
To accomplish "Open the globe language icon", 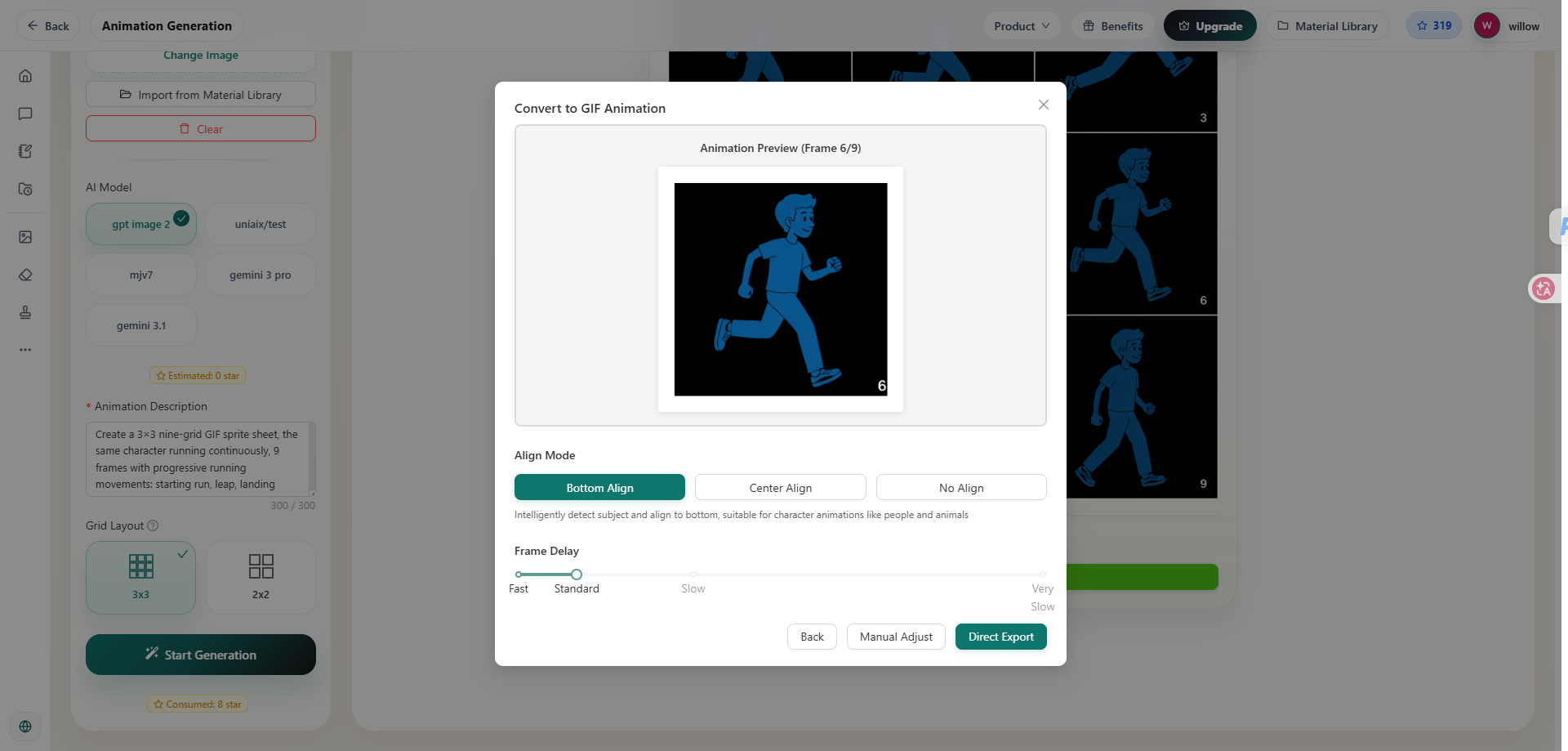I will pyautogui.click(x=25, y=726).
